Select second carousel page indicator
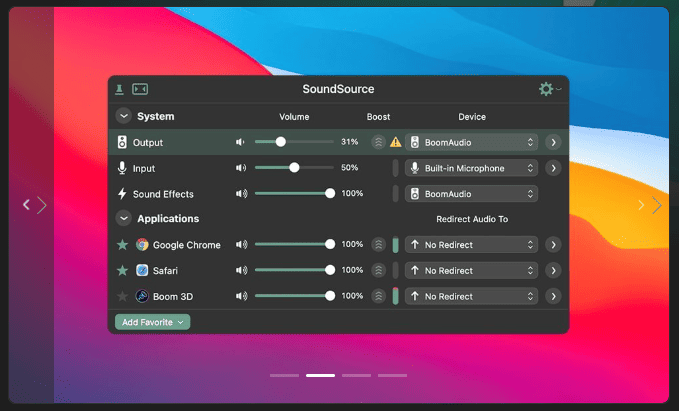Screen dimensions: 679x411 point(320,375)
